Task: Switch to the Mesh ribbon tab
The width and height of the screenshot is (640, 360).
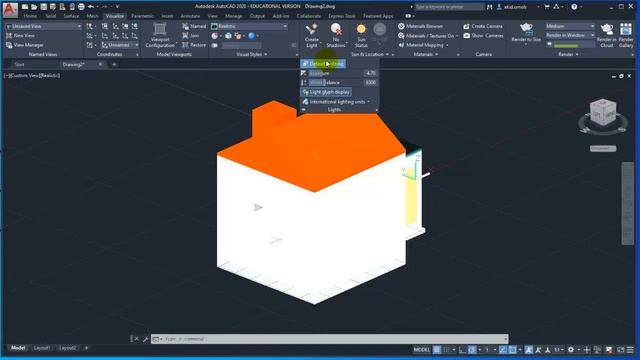Action: pyautogui.click(x=92, y=16)
